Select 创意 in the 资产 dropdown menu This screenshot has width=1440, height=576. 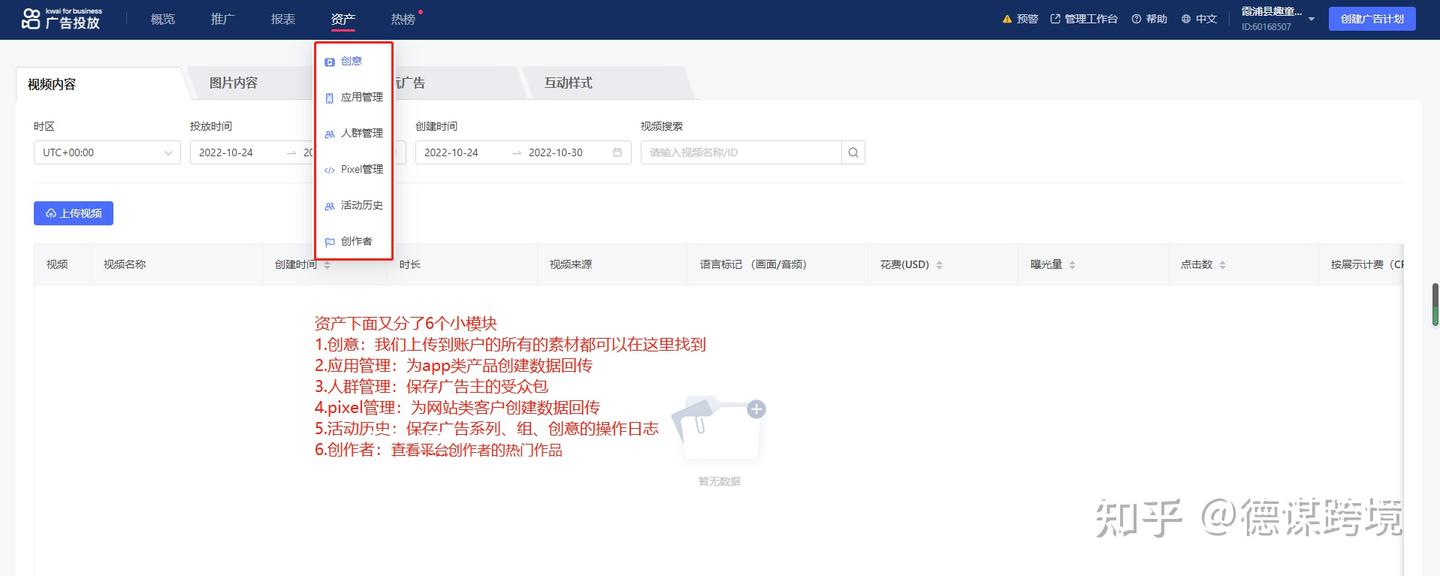point(352,61)
